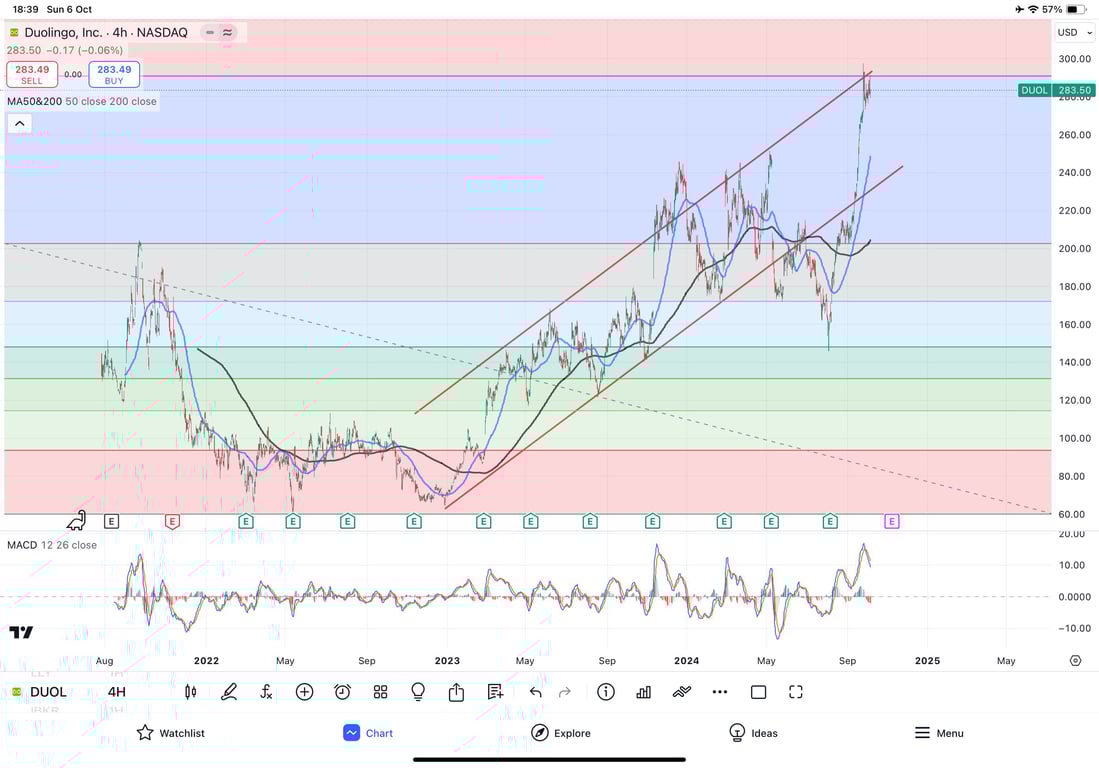
Task: Open symbol info circle icon
Action: pos(606,692)
